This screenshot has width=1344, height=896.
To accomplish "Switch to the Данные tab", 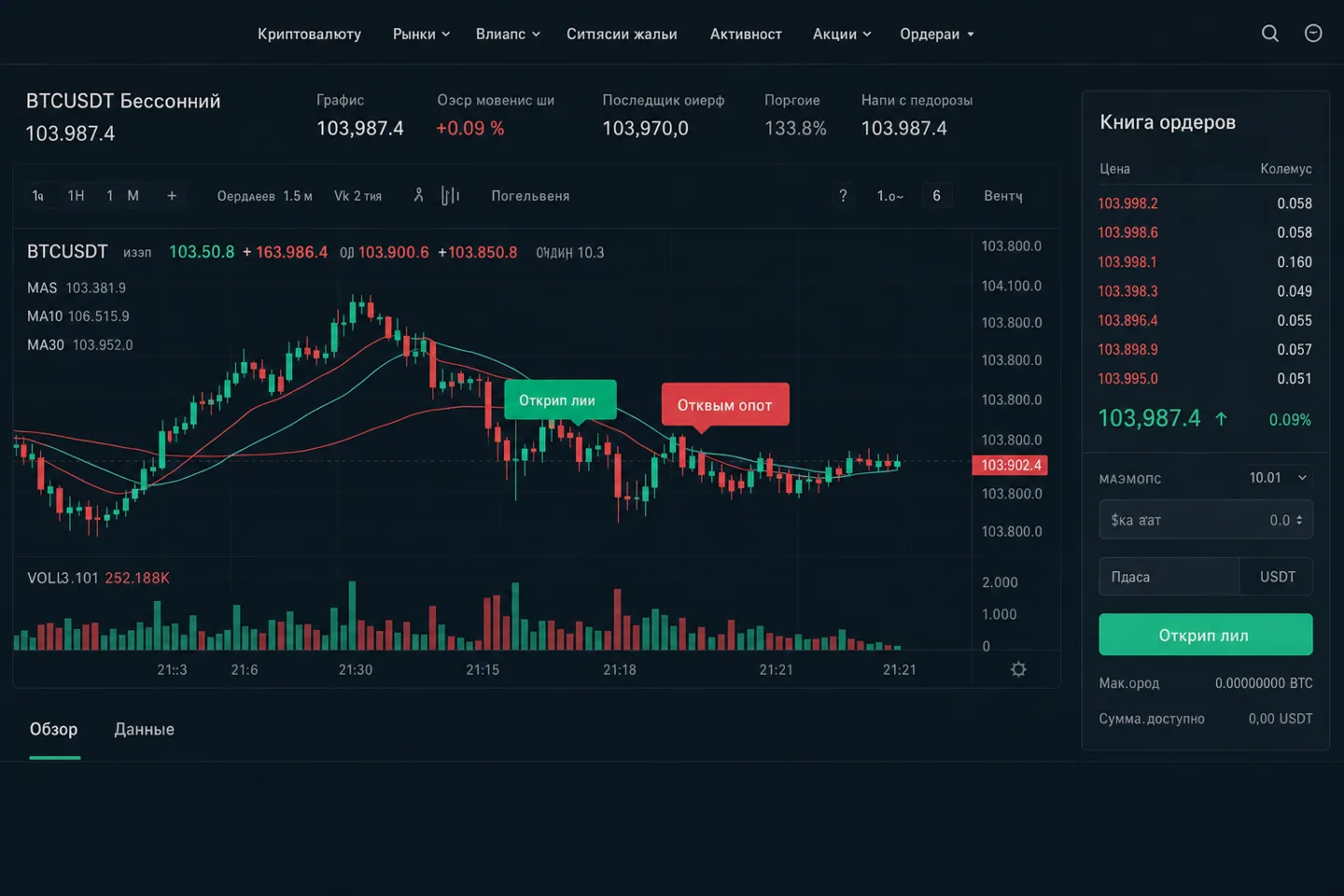I will point(145,729).
